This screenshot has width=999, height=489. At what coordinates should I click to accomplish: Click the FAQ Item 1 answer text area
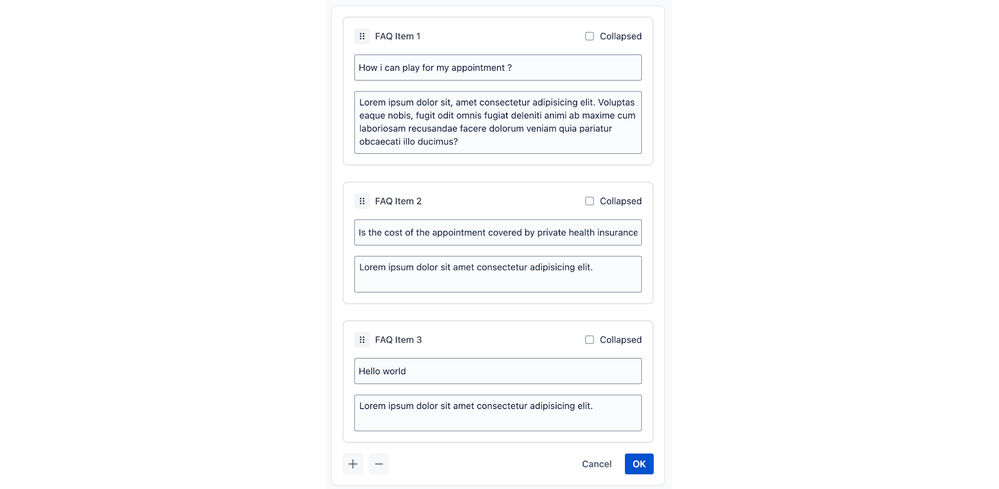point(498,122)
